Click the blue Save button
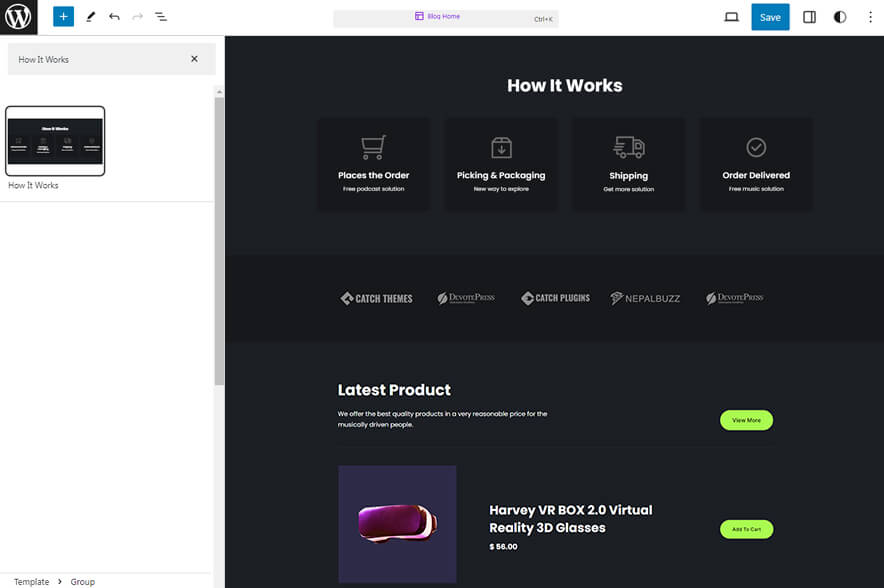The width and height of the screenshot is (884, 588). pos(770,17)
